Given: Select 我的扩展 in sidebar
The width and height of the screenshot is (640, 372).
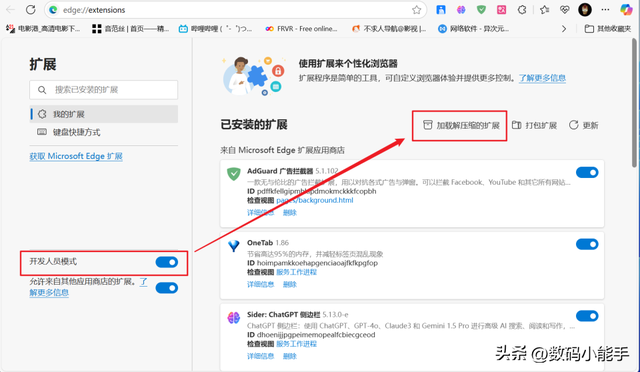Looking at the screenshot, I should pyautogui.click(x=104, y=114).
